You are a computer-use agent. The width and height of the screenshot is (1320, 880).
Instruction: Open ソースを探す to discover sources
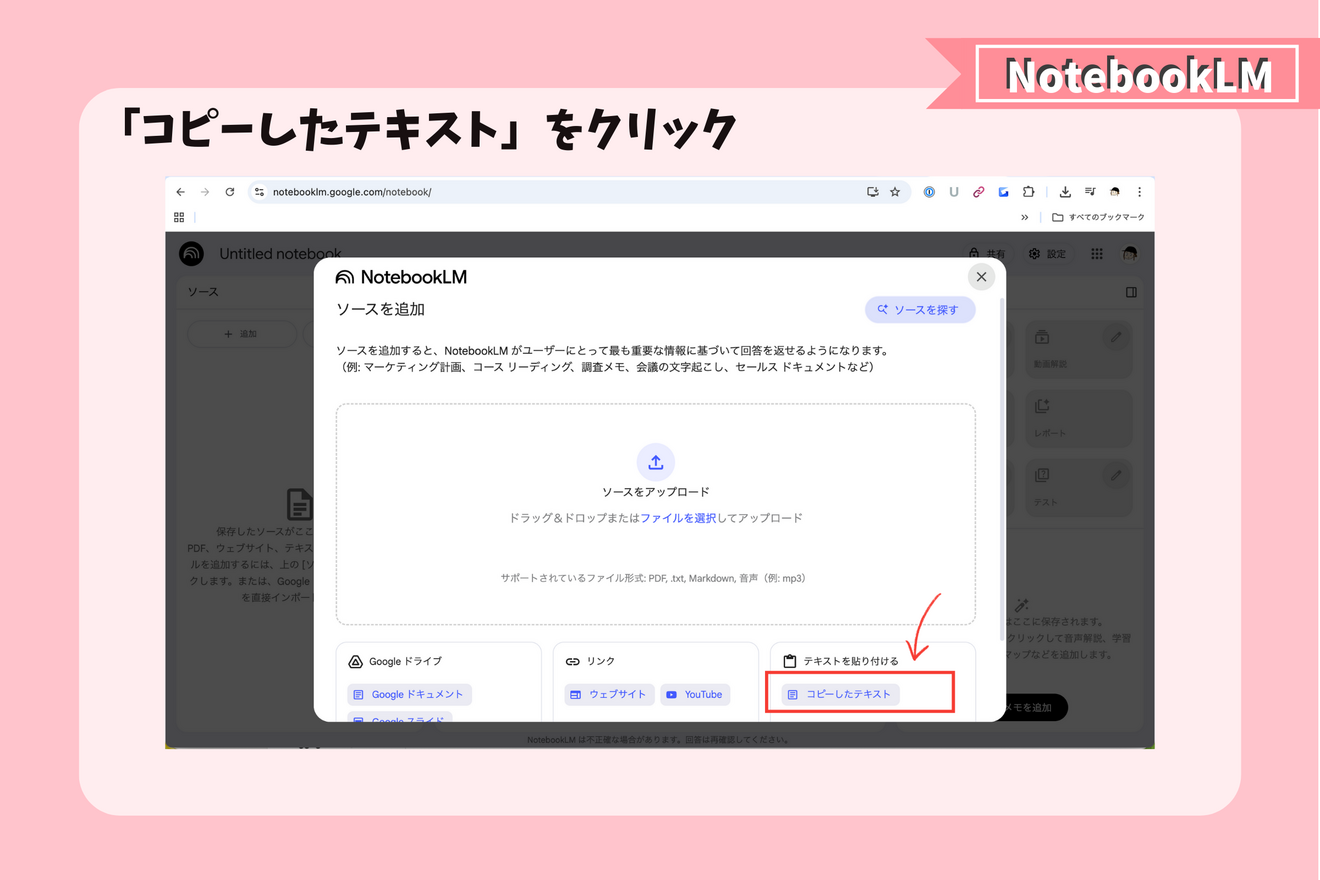[919, 309]
